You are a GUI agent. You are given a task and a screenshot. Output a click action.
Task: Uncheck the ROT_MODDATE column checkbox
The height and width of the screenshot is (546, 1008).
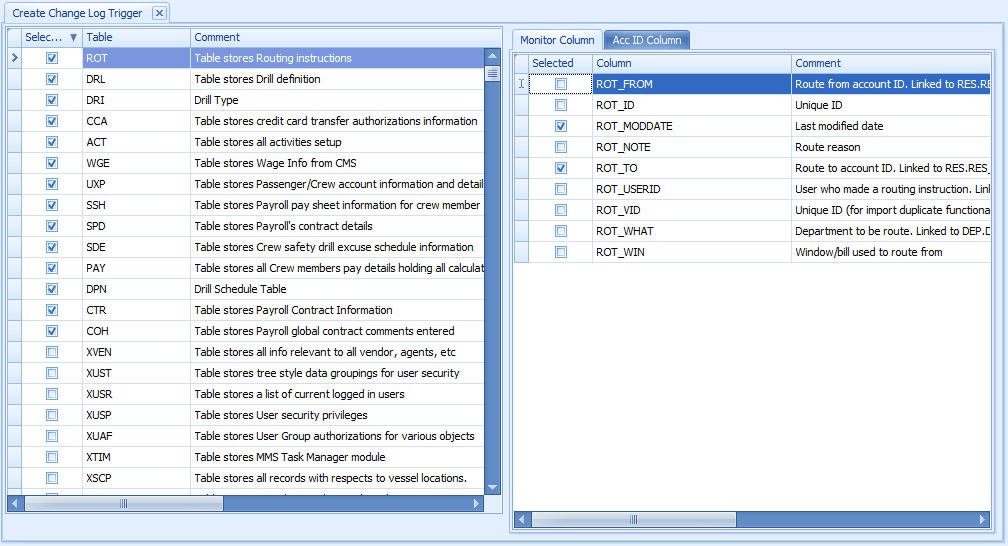coord(561,126)
